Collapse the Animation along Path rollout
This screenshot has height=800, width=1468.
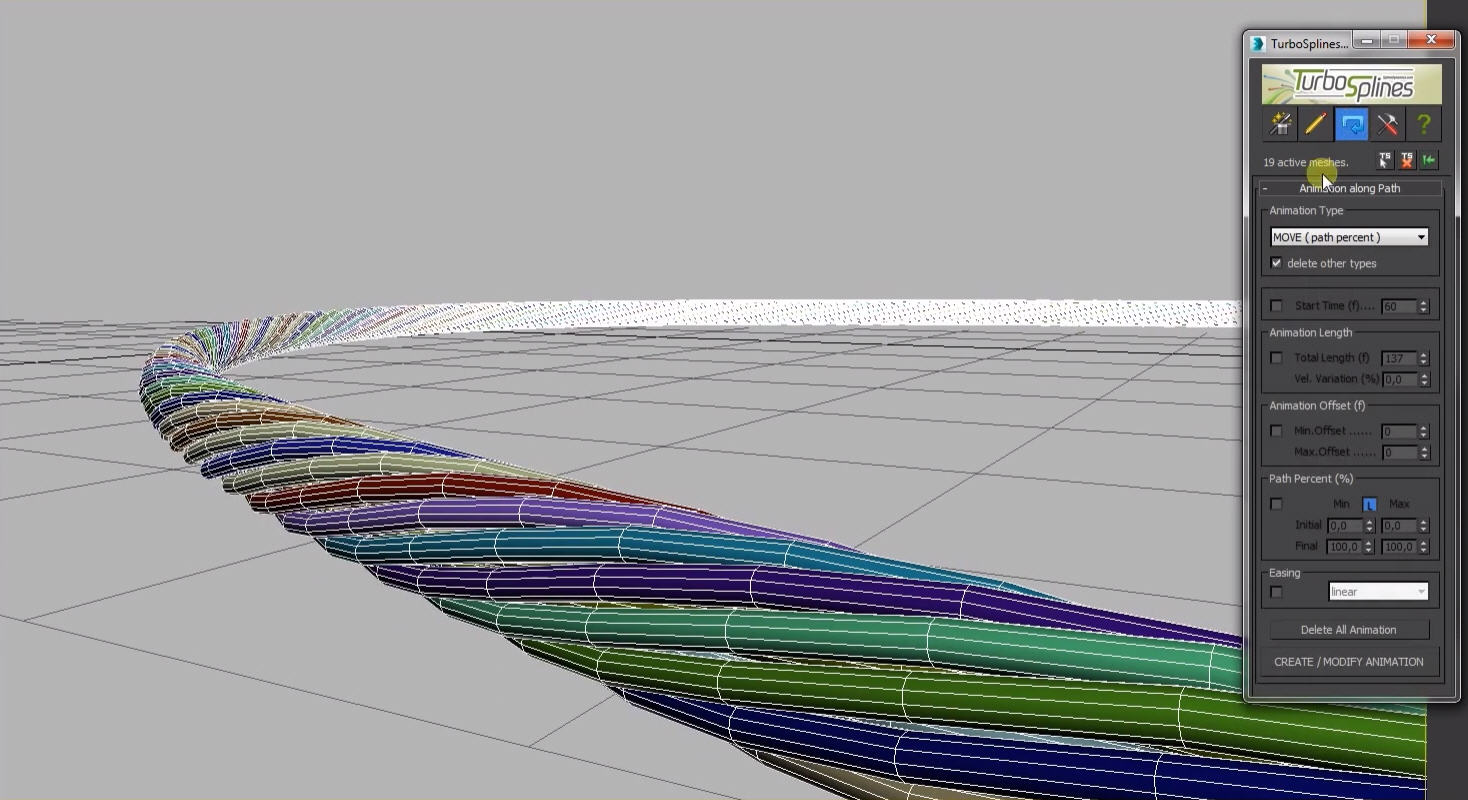[1349, 188]
